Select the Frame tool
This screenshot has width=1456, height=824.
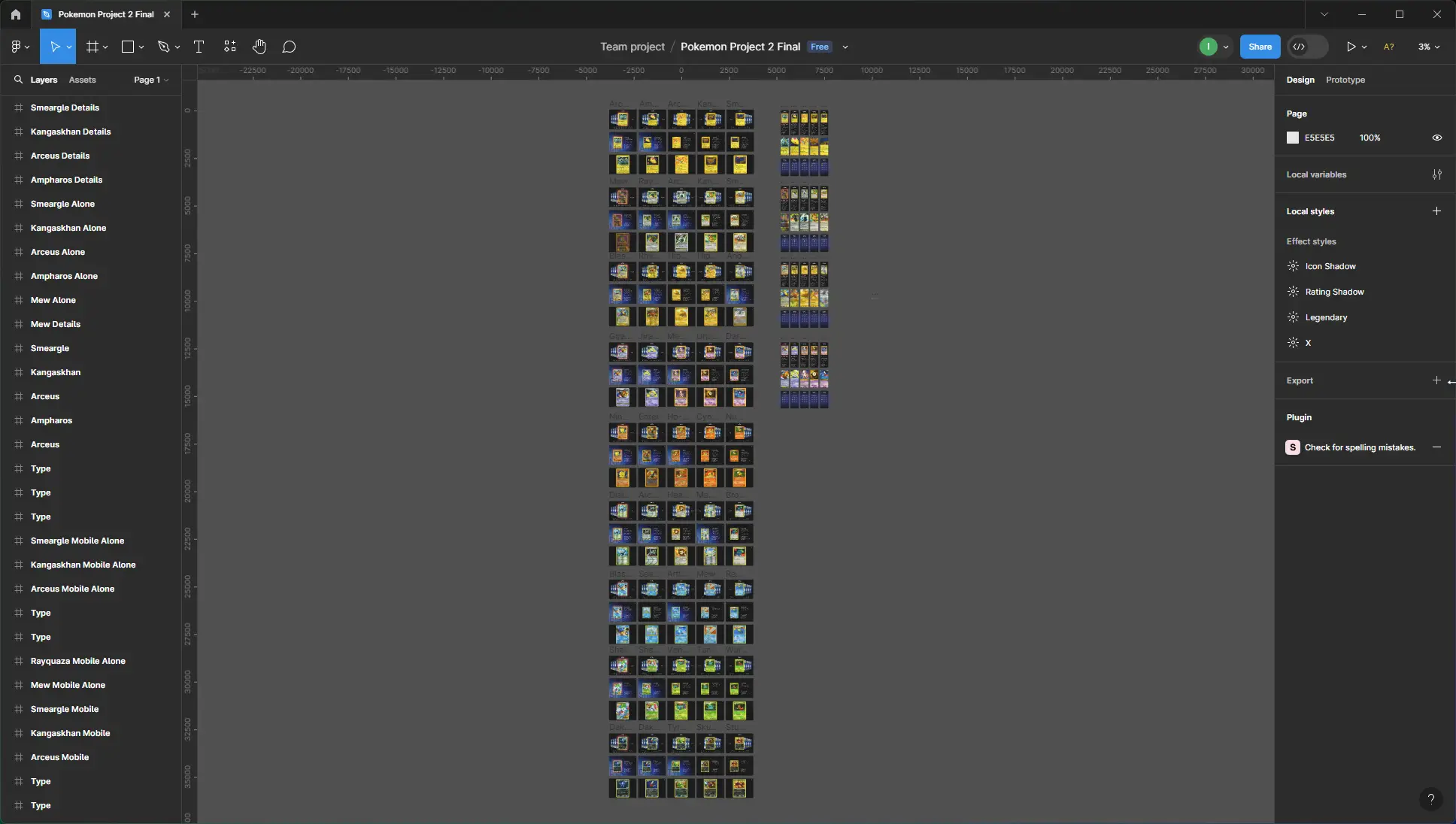click(x=93, y=47)
